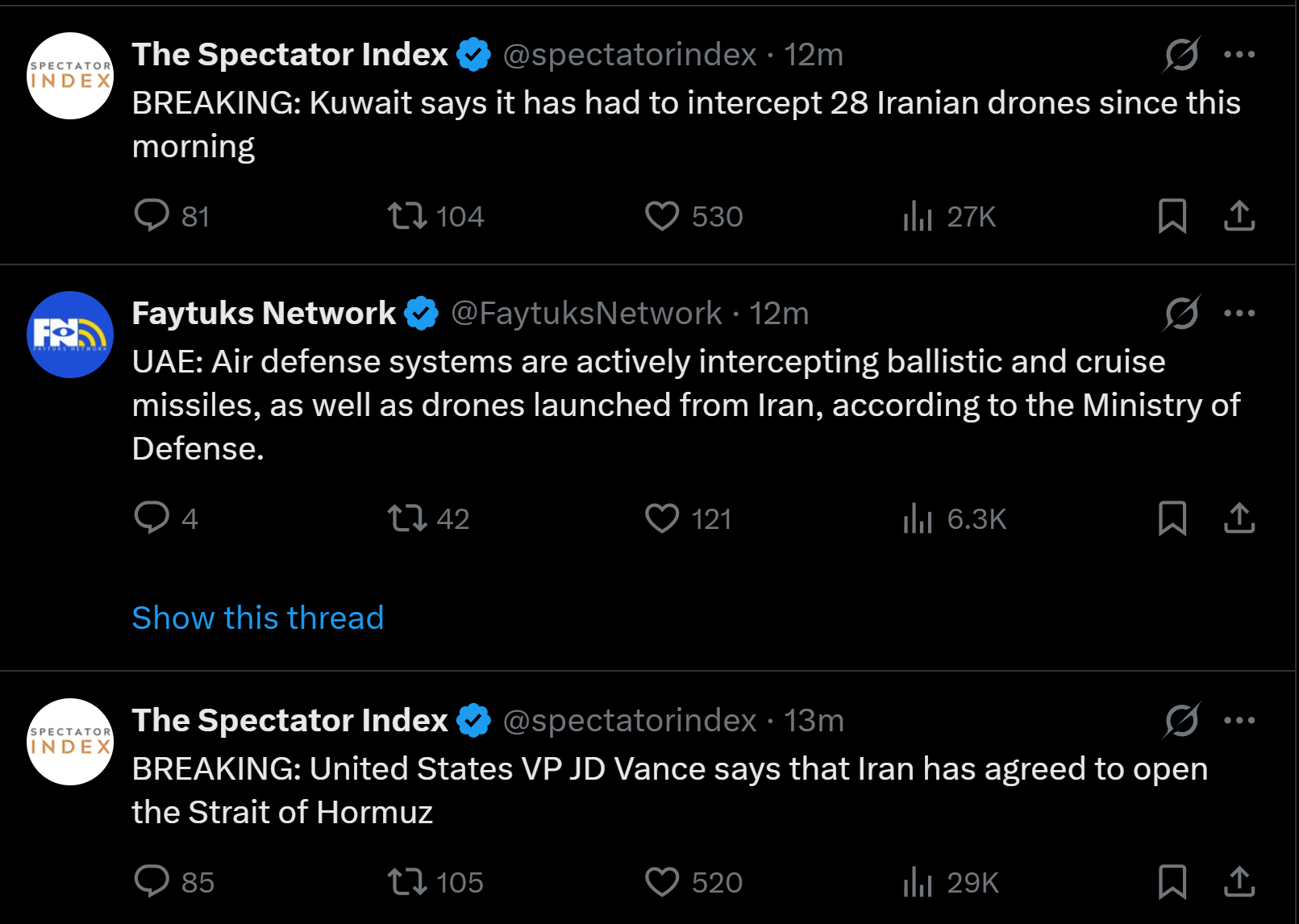Open Faytuks Network profile avatar
The height and width of the screenshot is (924, 1299).
coord(70,335)
